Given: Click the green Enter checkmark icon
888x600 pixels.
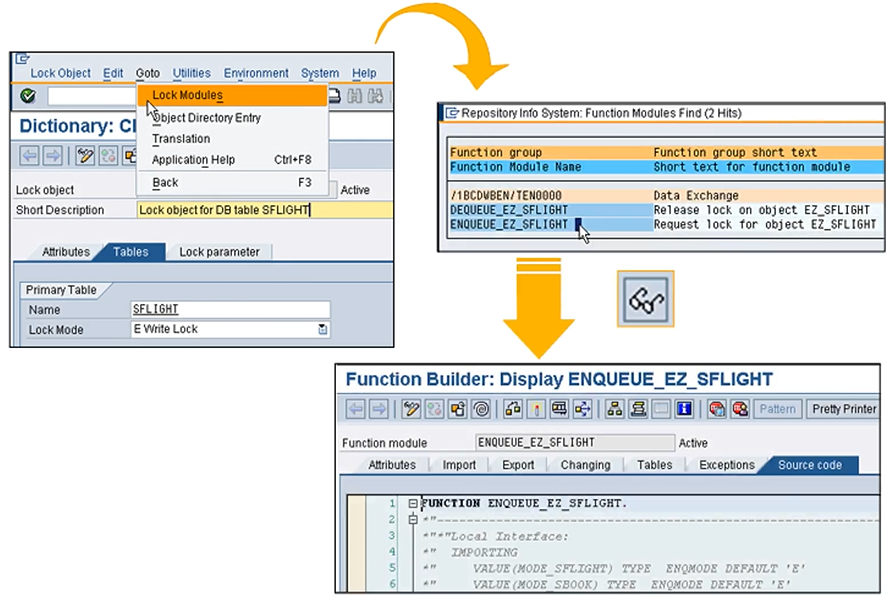Looking at the screenshot, I should point(28,96).
